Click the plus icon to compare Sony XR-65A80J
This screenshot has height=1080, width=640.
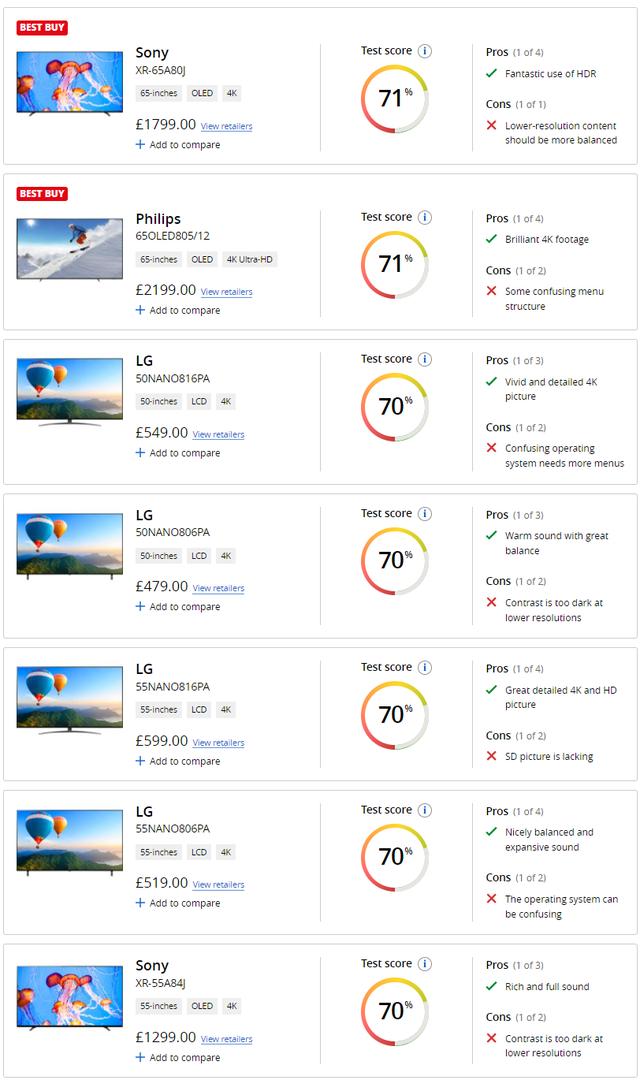pos(140,145)
